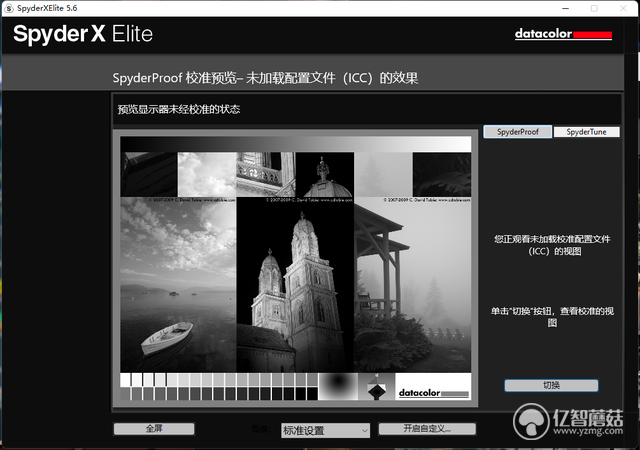Click the 您正观看未加载校准配置文件 message
640x450 pixels.
(552, 245)
